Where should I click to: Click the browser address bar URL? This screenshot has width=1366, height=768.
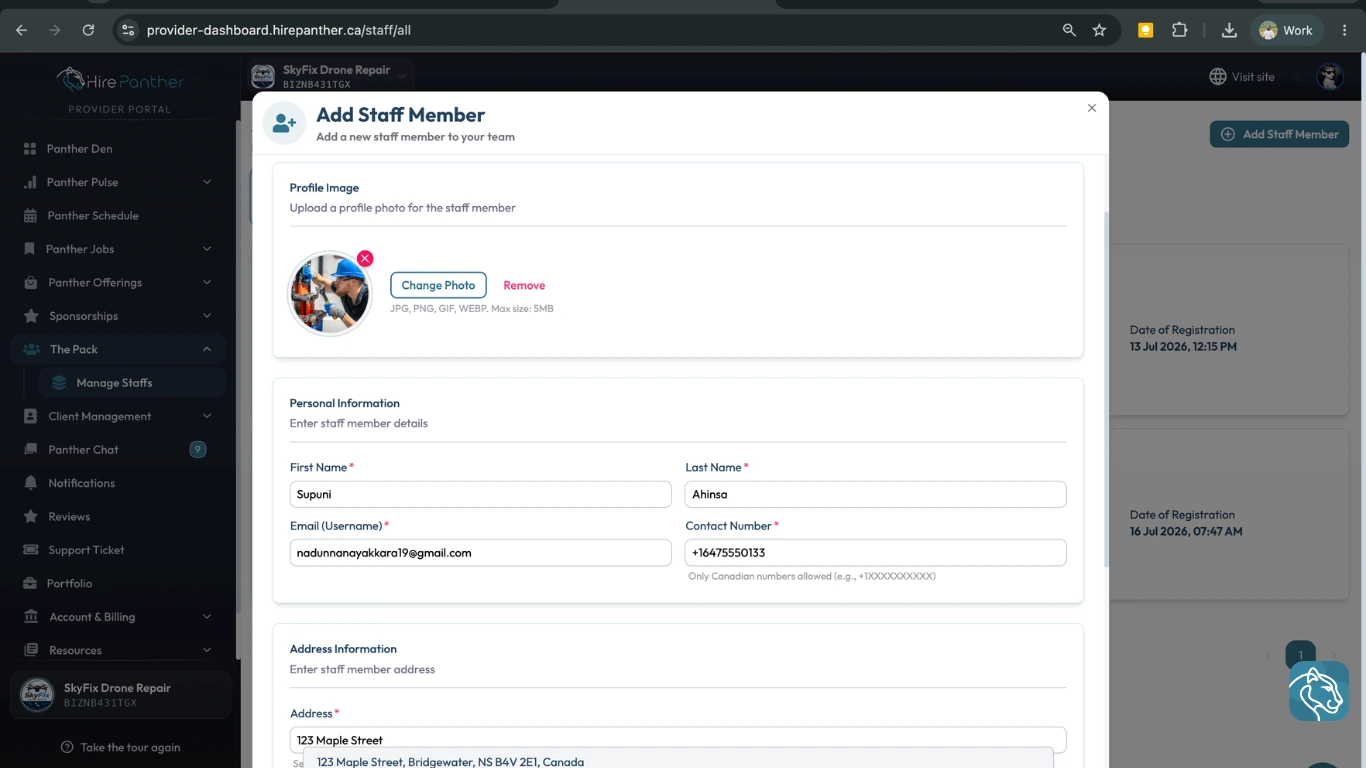(279, 30)
